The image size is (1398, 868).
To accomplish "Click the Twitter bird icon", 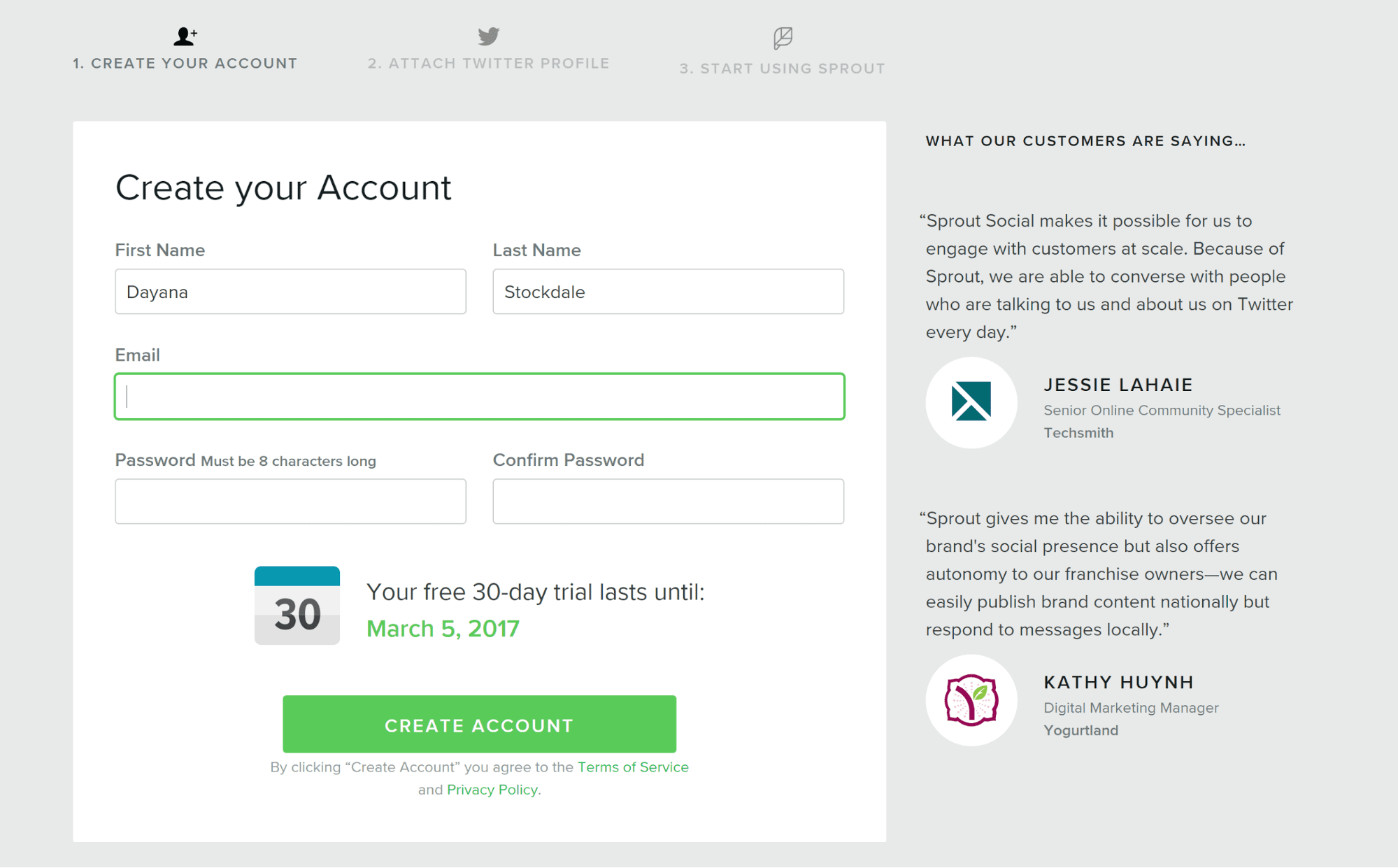I will point(488,36).
